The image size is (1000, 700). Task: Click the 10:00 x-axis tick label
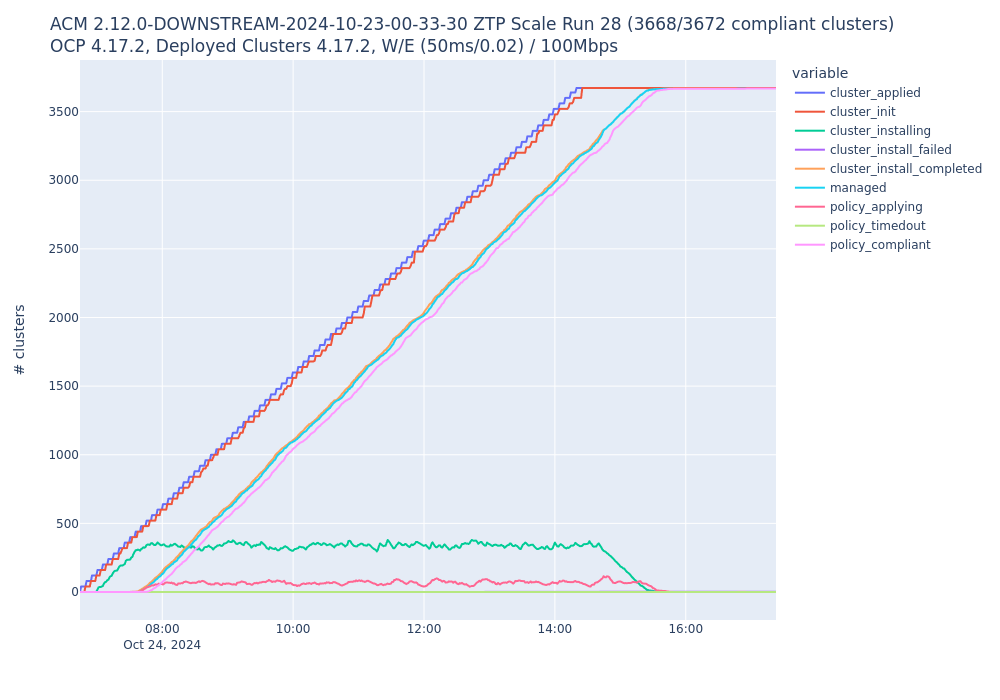[x=293, y=629]
